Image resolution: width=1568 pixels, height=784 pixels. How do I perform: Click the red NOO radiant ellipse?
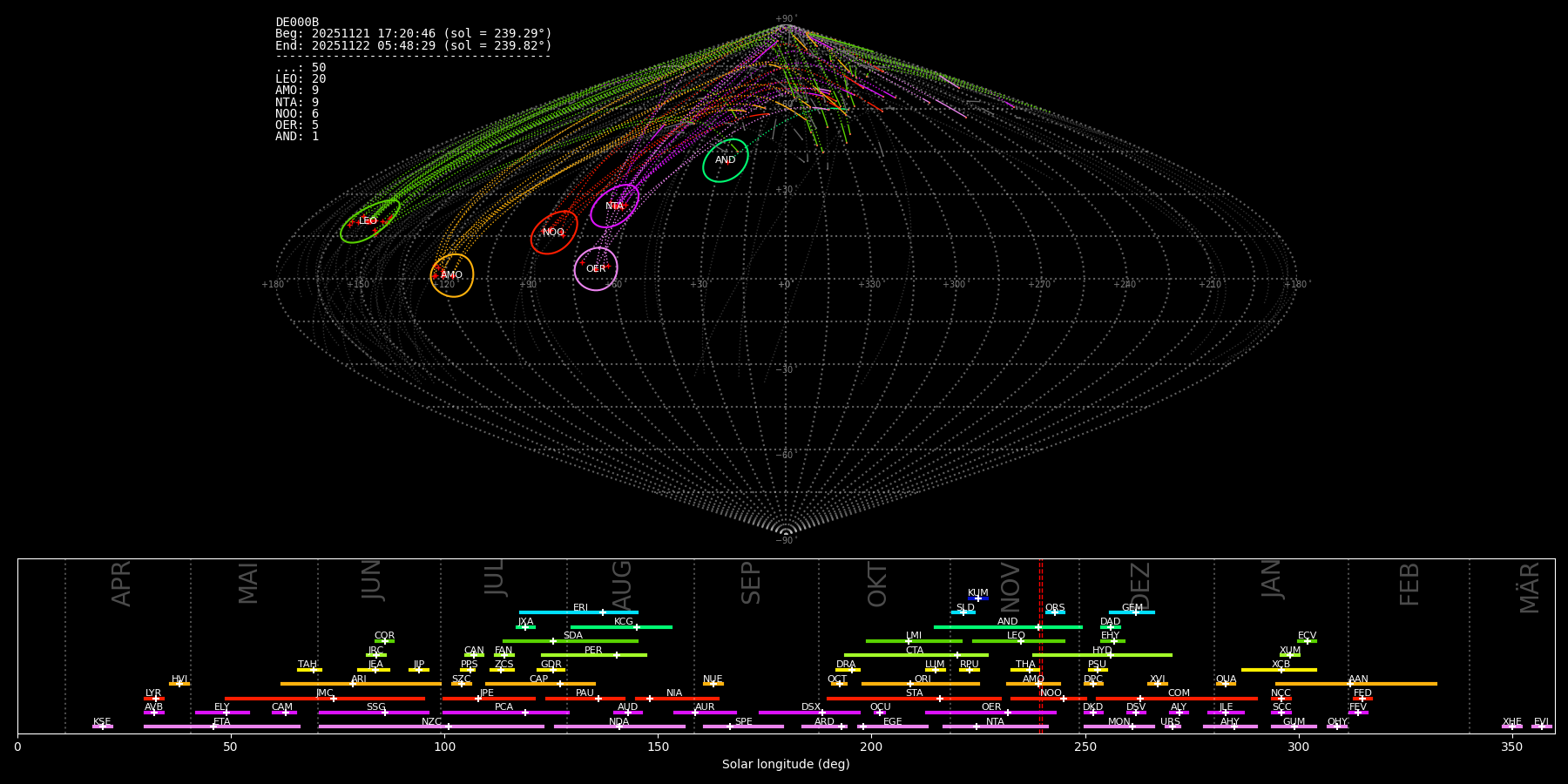tap(554, 233)
